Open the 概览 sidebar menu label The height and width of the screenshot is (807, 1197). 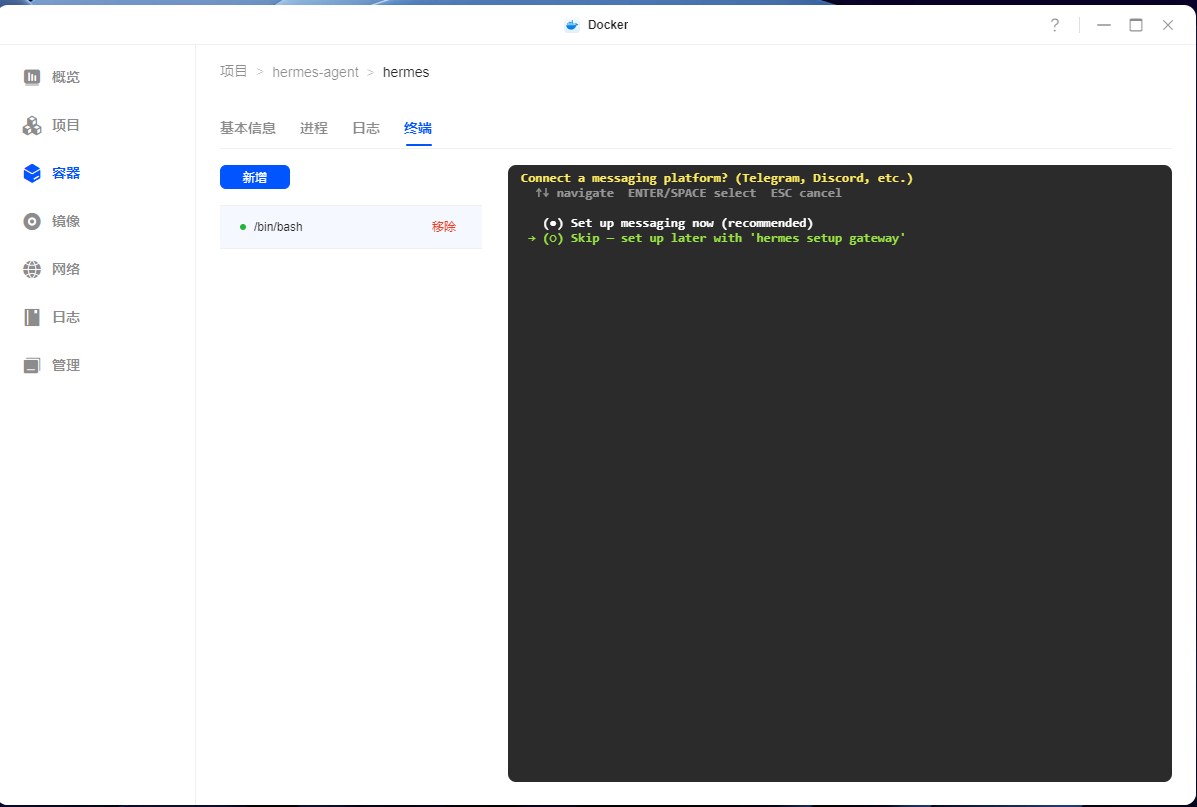point(66,77)
